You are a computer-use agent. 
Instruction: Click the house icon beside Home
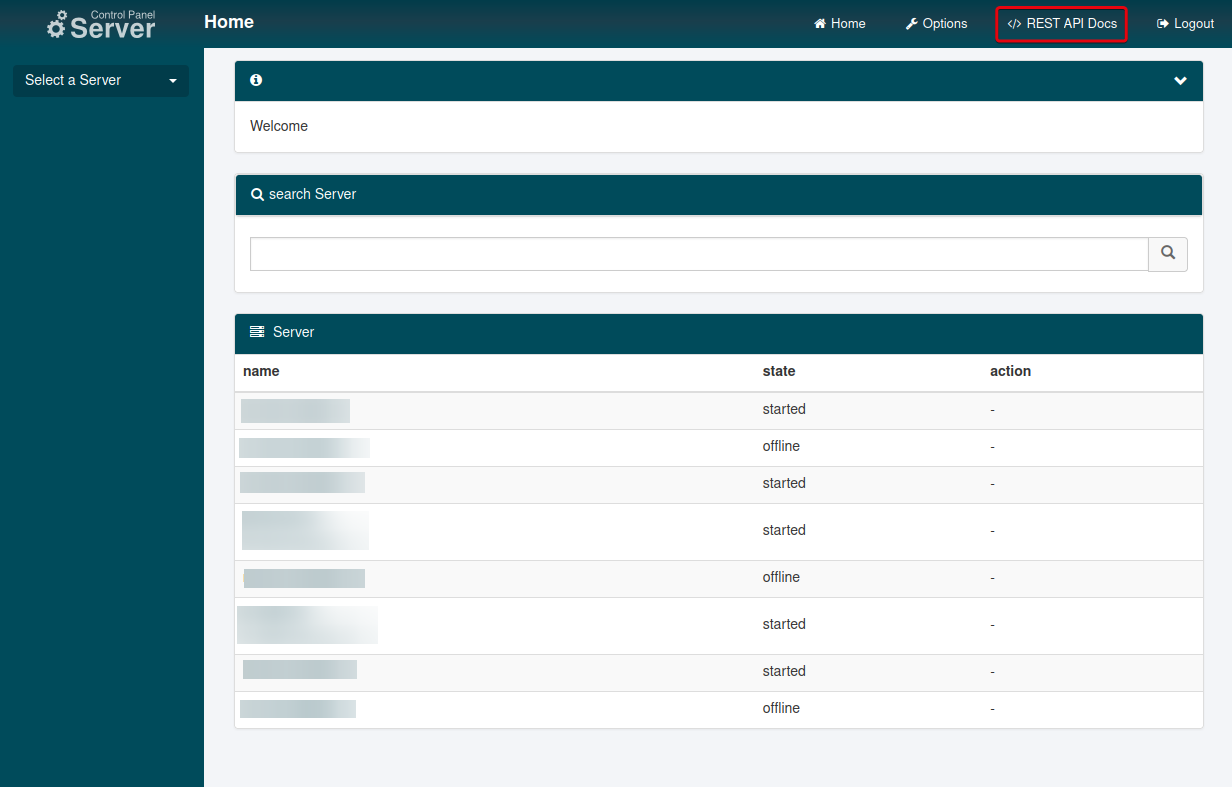tap(820, 24)
